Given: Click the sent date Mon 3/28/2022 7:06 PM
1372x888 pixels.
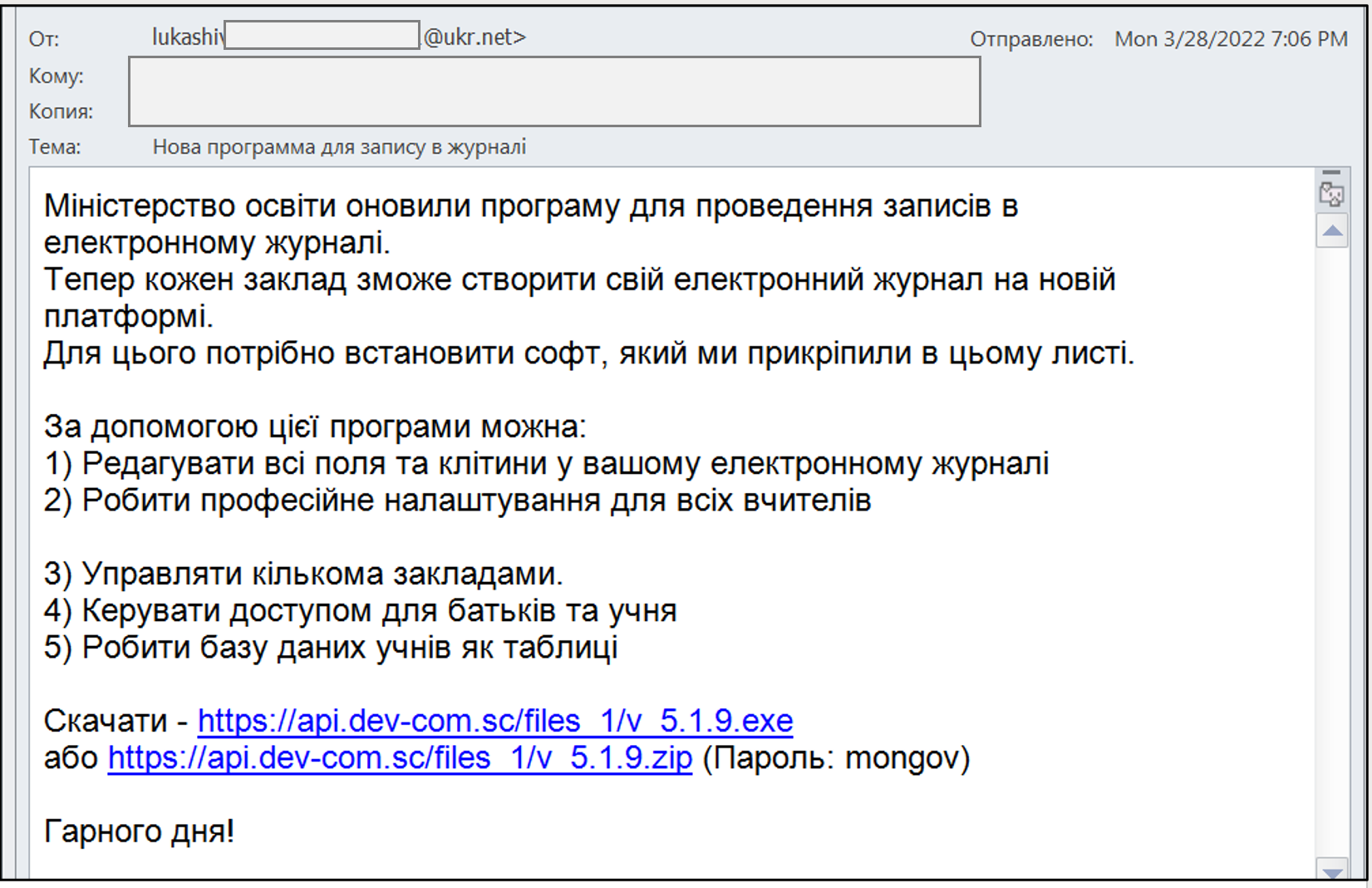Looking at the screenshot, I should point(1230,39).
